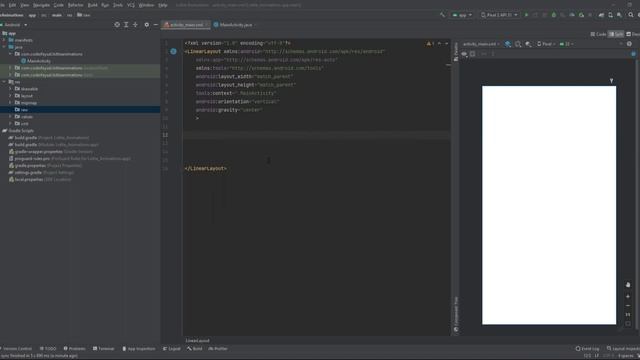The image size is (640, 360).
Task: Open App Inspection tool window
Action: pos(139,349)
